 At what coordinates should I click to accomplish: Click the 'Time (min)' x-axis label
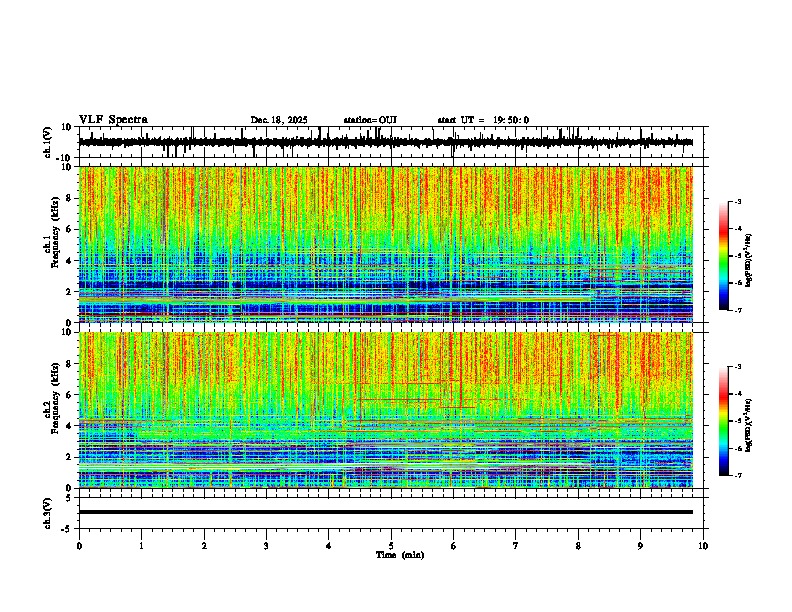click(400, 555)
